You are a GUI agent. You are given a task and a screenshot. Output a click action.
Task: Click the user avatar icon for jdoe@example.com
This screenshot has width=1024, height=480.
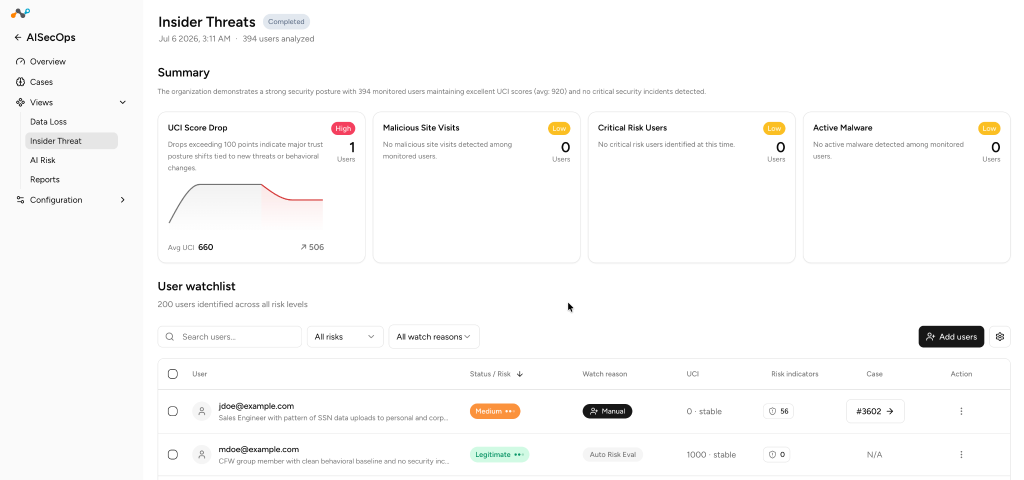click(x=202, y=411)
